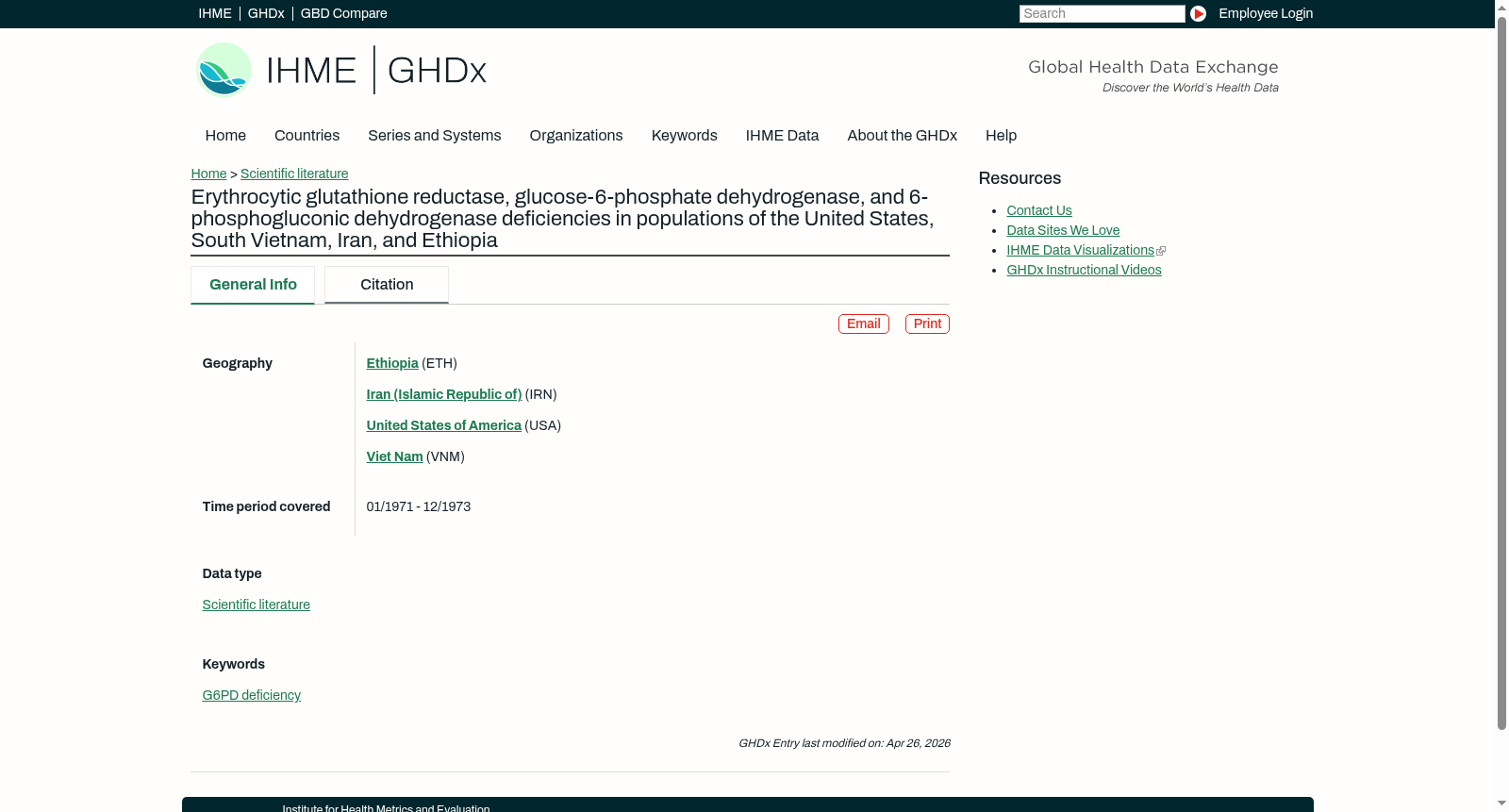Click the external link icon beside IHME Data Visualizations
The height and width of the screenshot is (812, 1509).
coord(1161,251)
